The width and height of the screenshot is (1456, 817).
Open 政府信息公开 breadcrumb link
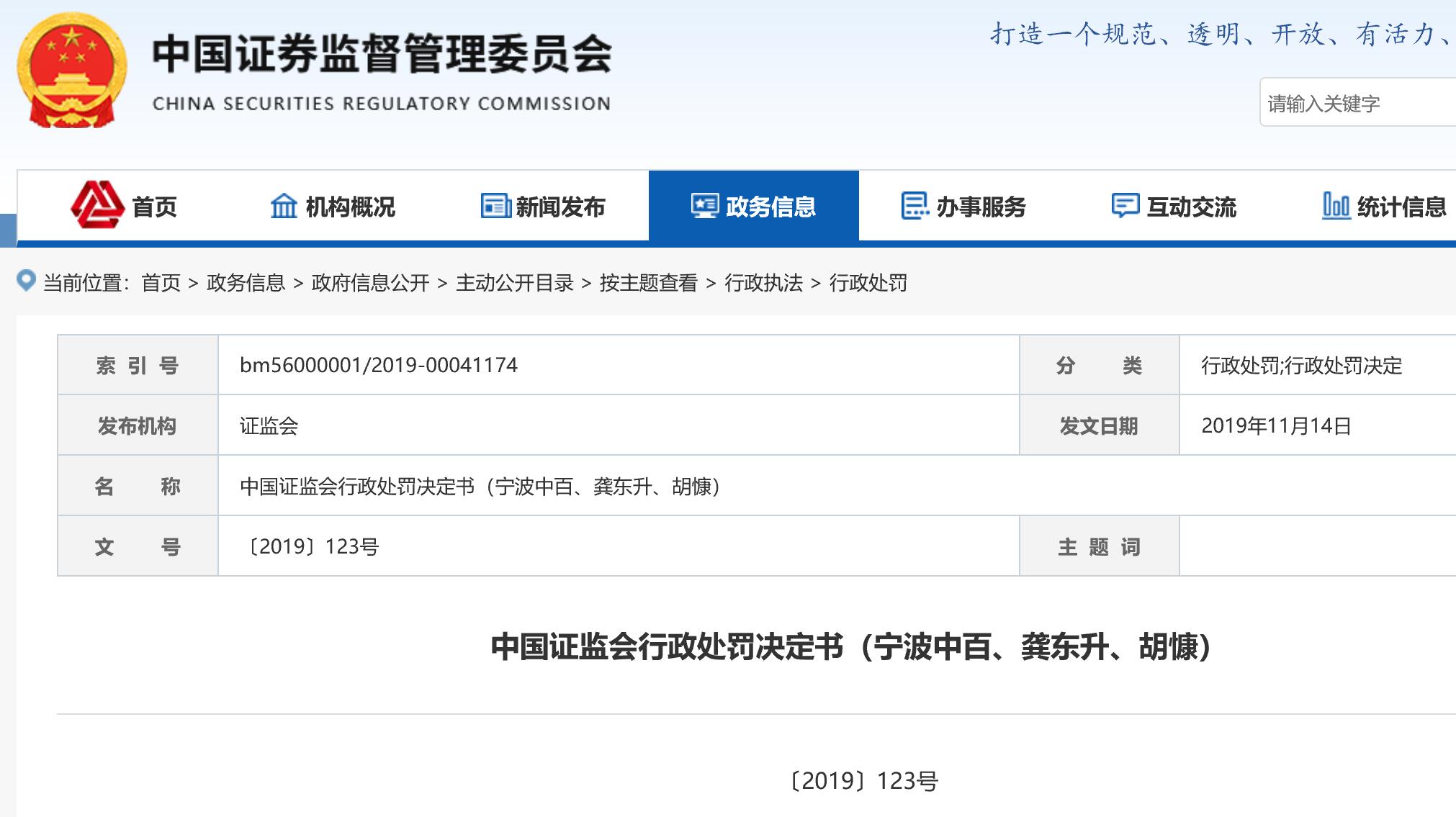[370, 283]
